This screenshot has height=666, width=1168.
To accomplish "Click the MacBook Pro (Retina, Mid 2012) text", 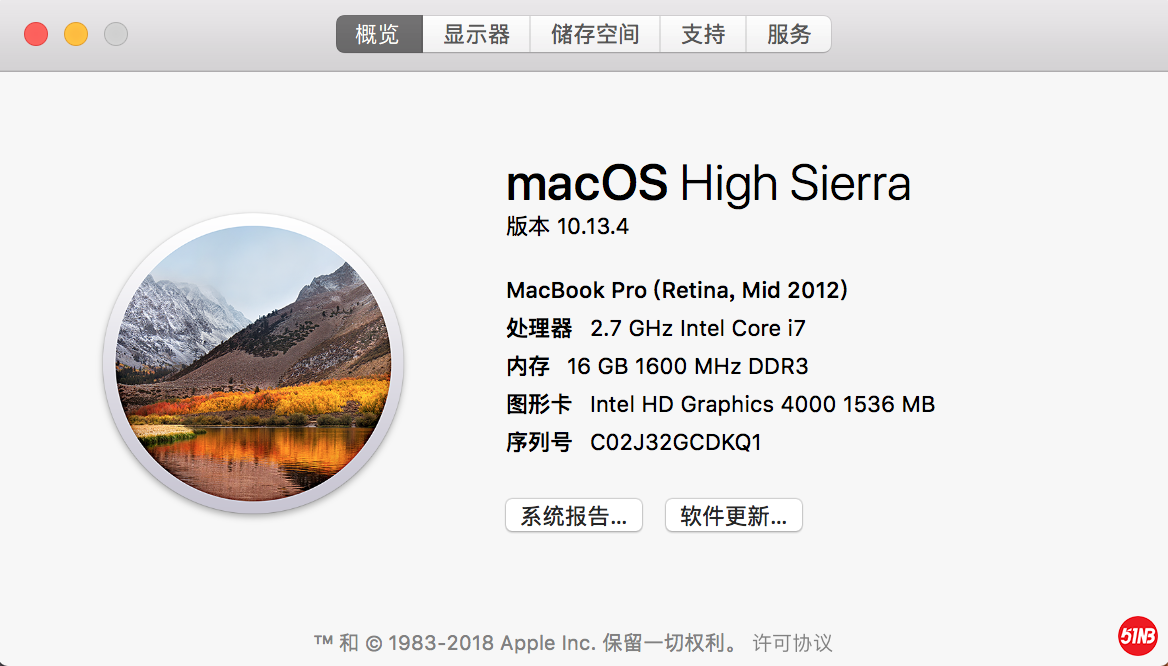I will pyautogui.click(x=677, y=290).
